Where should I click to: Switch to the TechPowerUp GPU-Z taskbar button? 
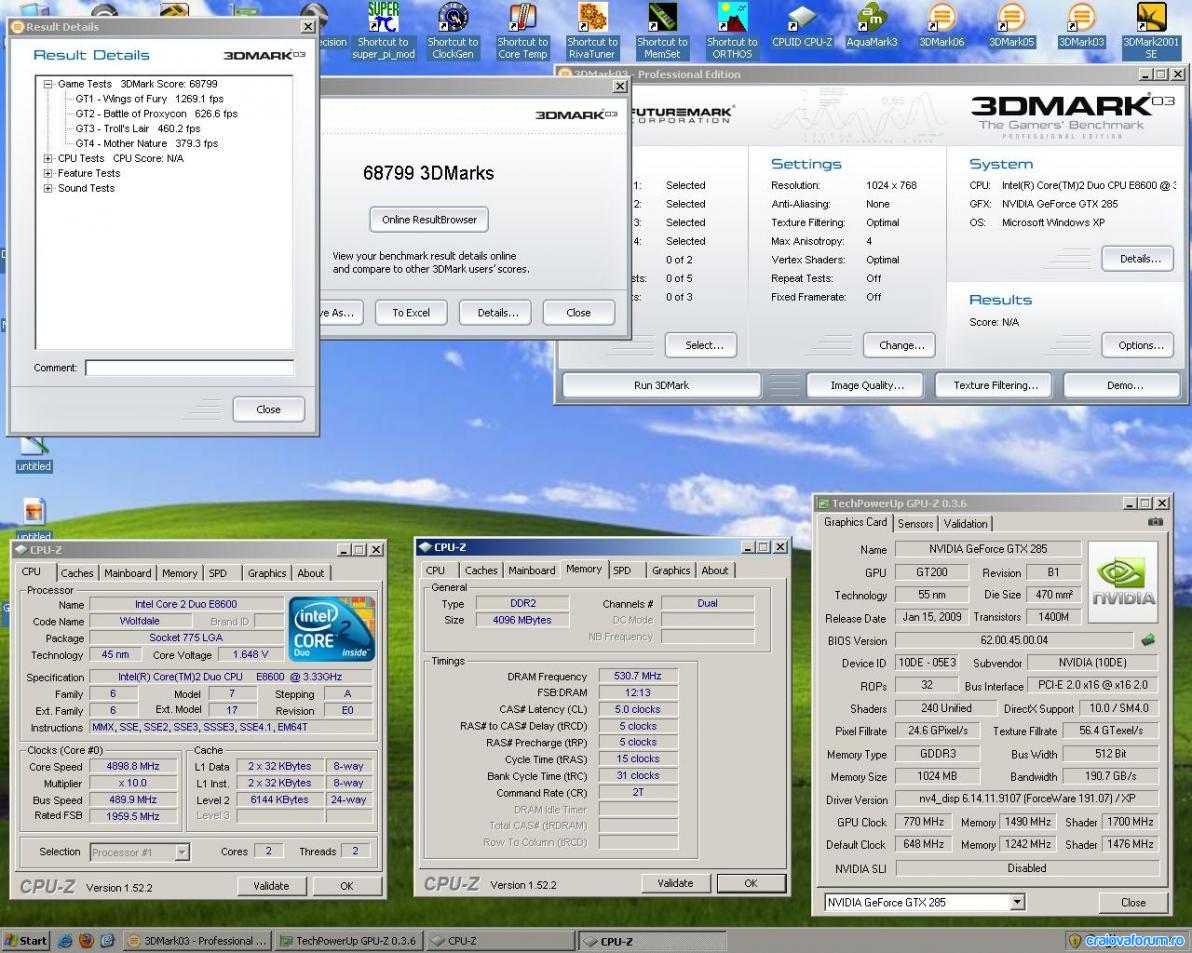350,941
